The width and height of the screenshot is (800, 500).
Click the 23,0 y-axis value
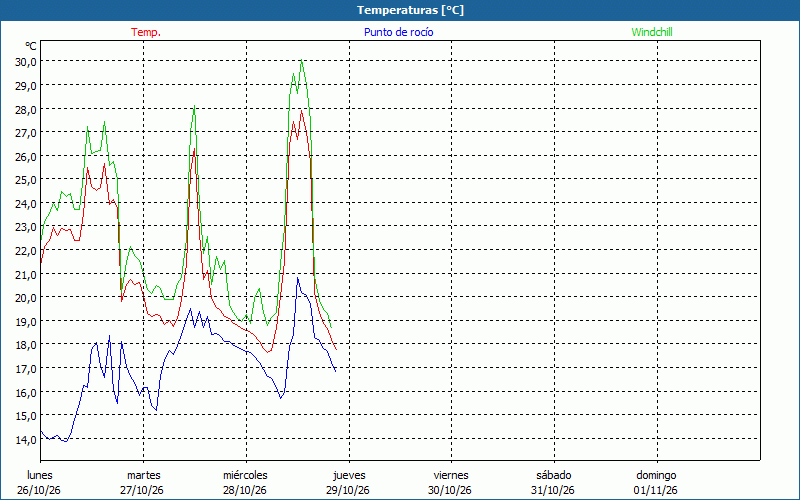click(x=26, y=227)
